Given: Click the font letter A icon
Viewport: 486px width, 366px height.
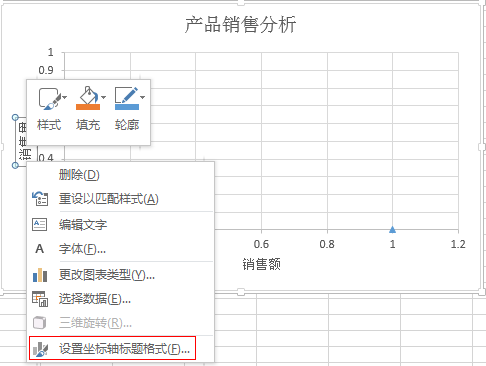Looking at the screenshot, I should click(x=40, y=249).
